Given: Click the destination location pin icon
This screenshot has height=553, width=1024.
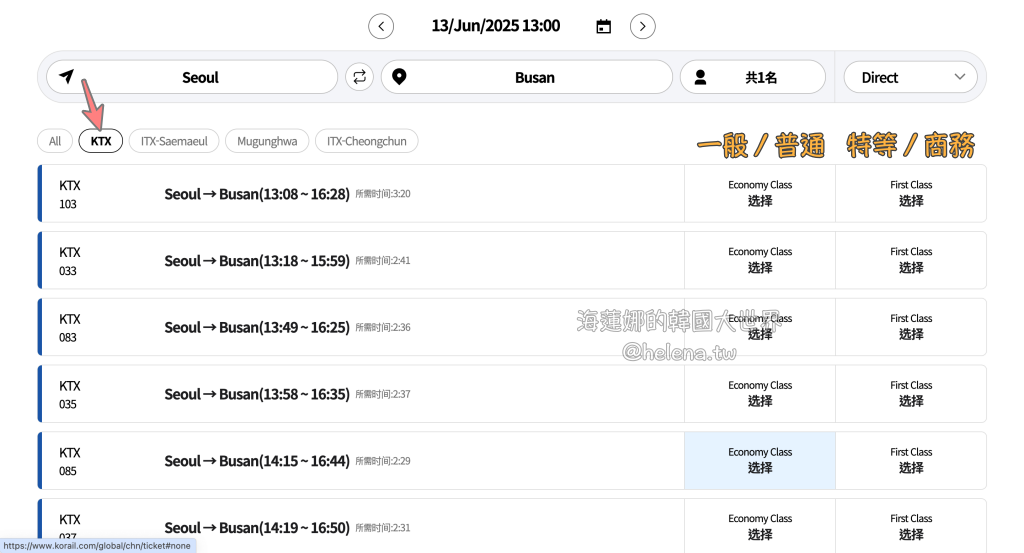Looking at the screenshot, I should tap(399, 77).
